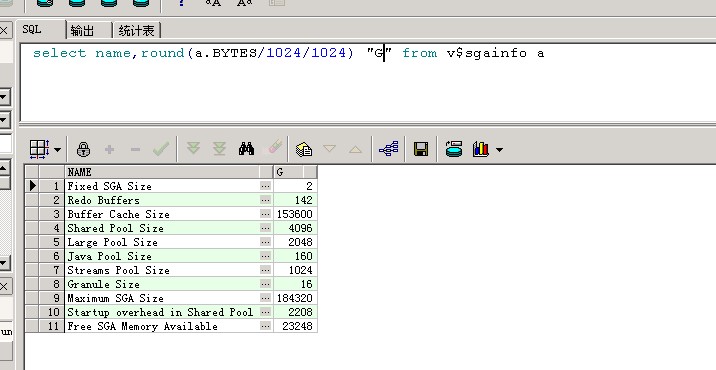This screenshot has width=716, height=370.
Task: Open find with the binoculars icon
Action: click(247, 149)
